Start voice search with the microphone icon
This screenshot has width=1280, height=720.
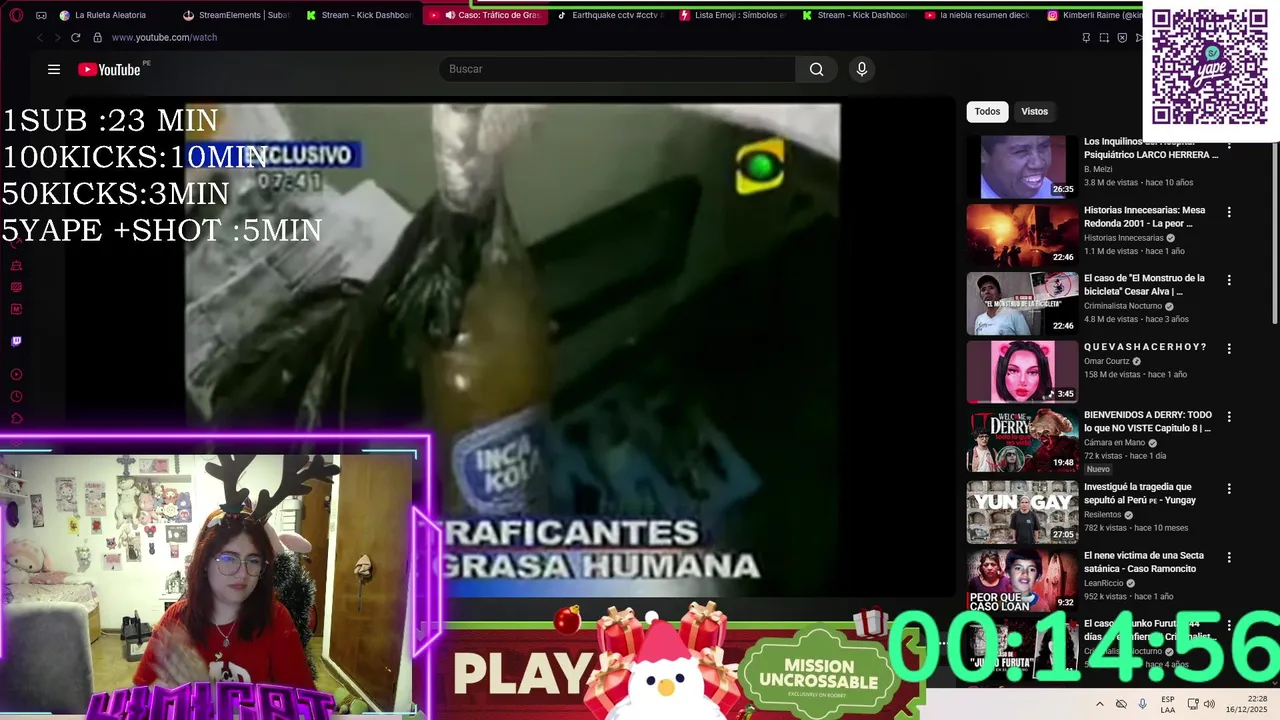(x=862, y=69)
